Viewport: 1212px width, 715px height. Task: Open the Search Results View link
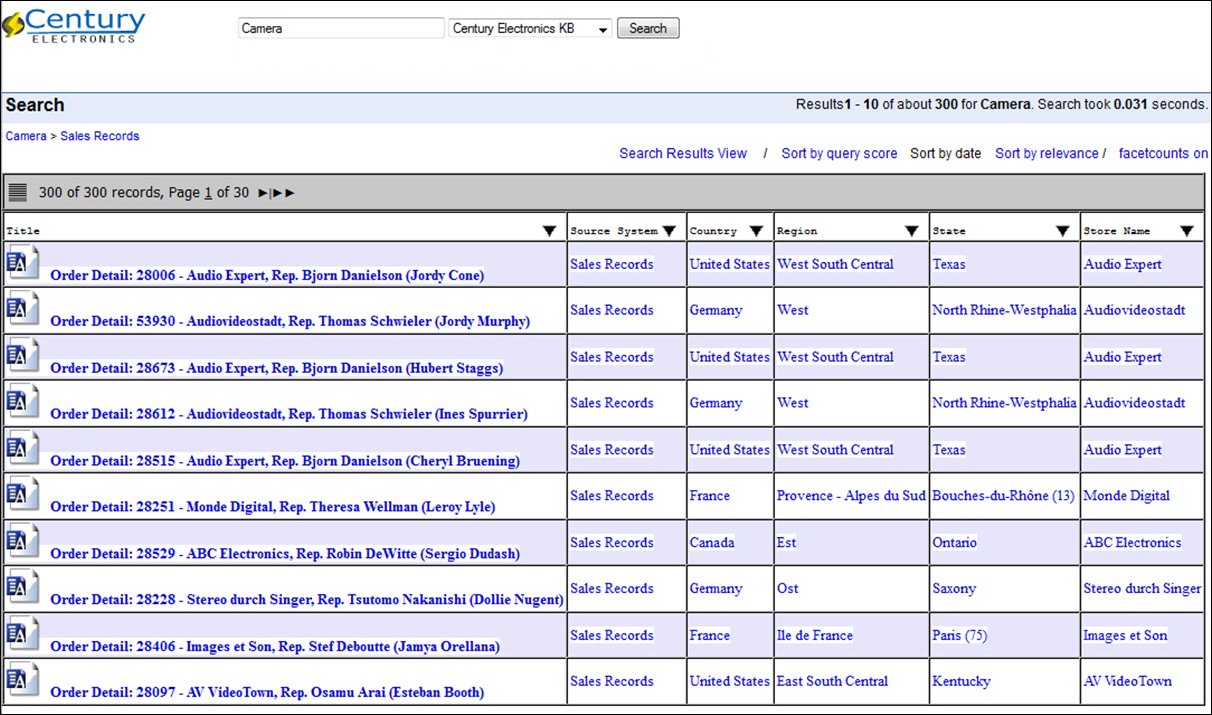[x=683, y=153]
